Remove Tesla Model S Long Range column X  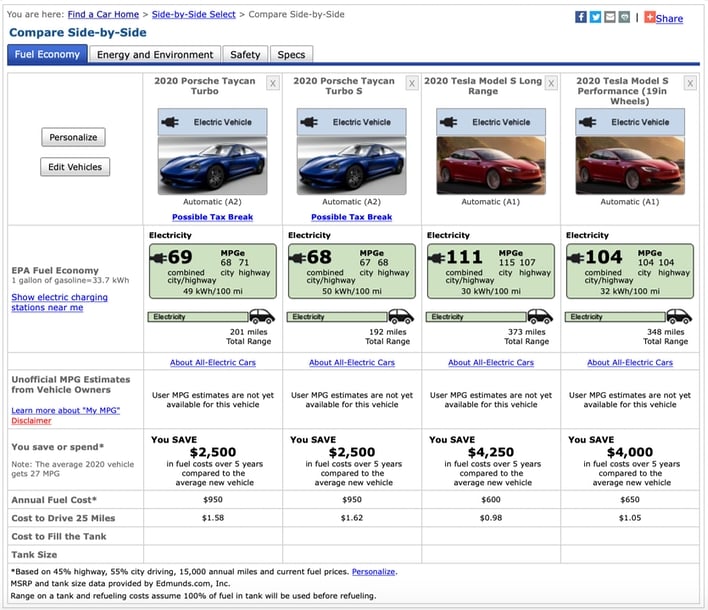click(551, 84)
